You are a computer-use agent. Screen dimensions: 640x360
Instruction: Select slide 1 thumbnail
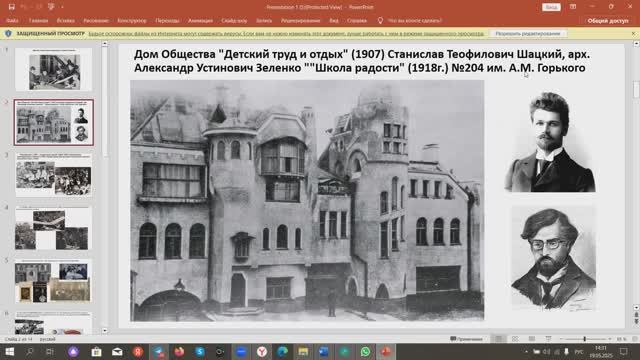(x=53, y=69)
